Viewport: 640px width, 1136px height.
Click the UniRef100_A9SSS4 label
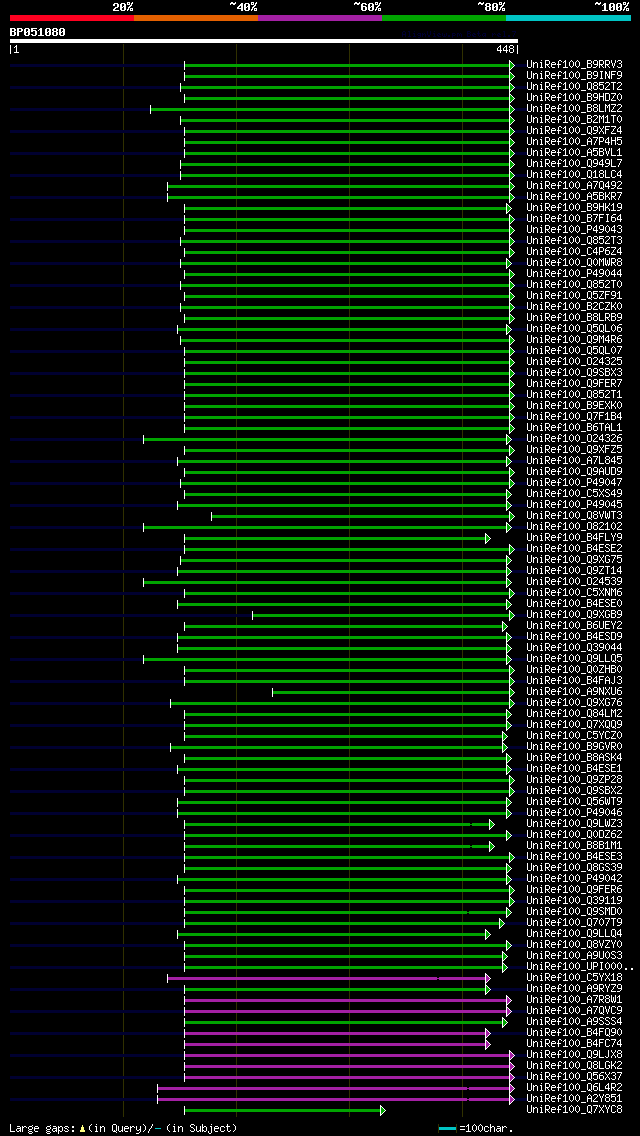coord(574,1022)
